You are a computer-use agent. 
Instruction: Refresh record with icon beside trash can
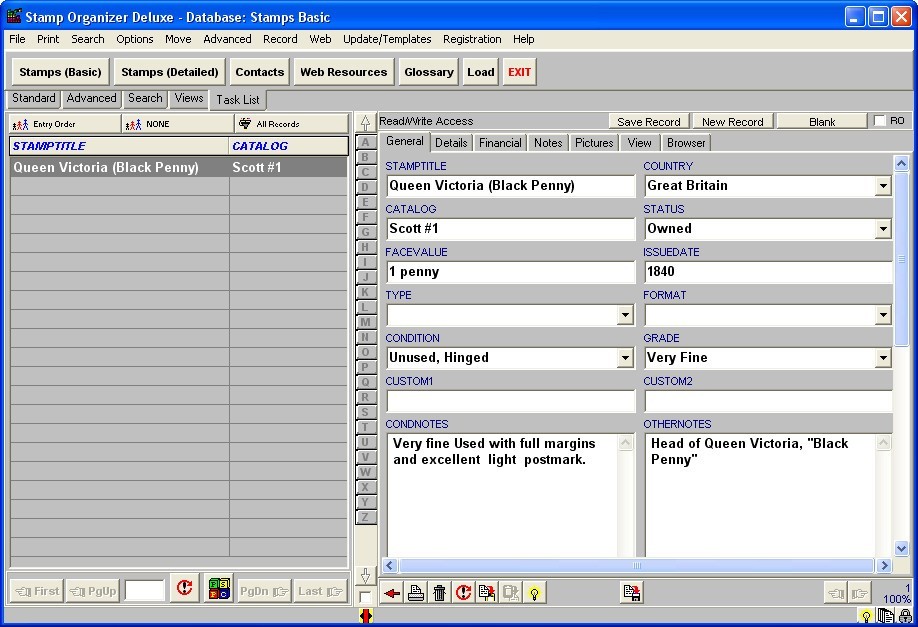[x=463, y=593]
